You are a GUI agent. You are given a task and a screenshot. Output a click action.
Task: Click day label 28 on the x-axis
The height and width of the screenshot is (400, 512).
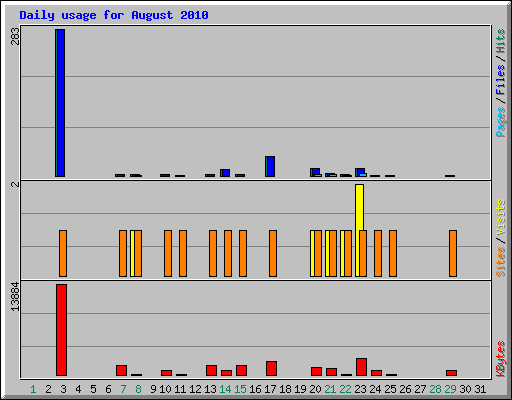point(435,389)
